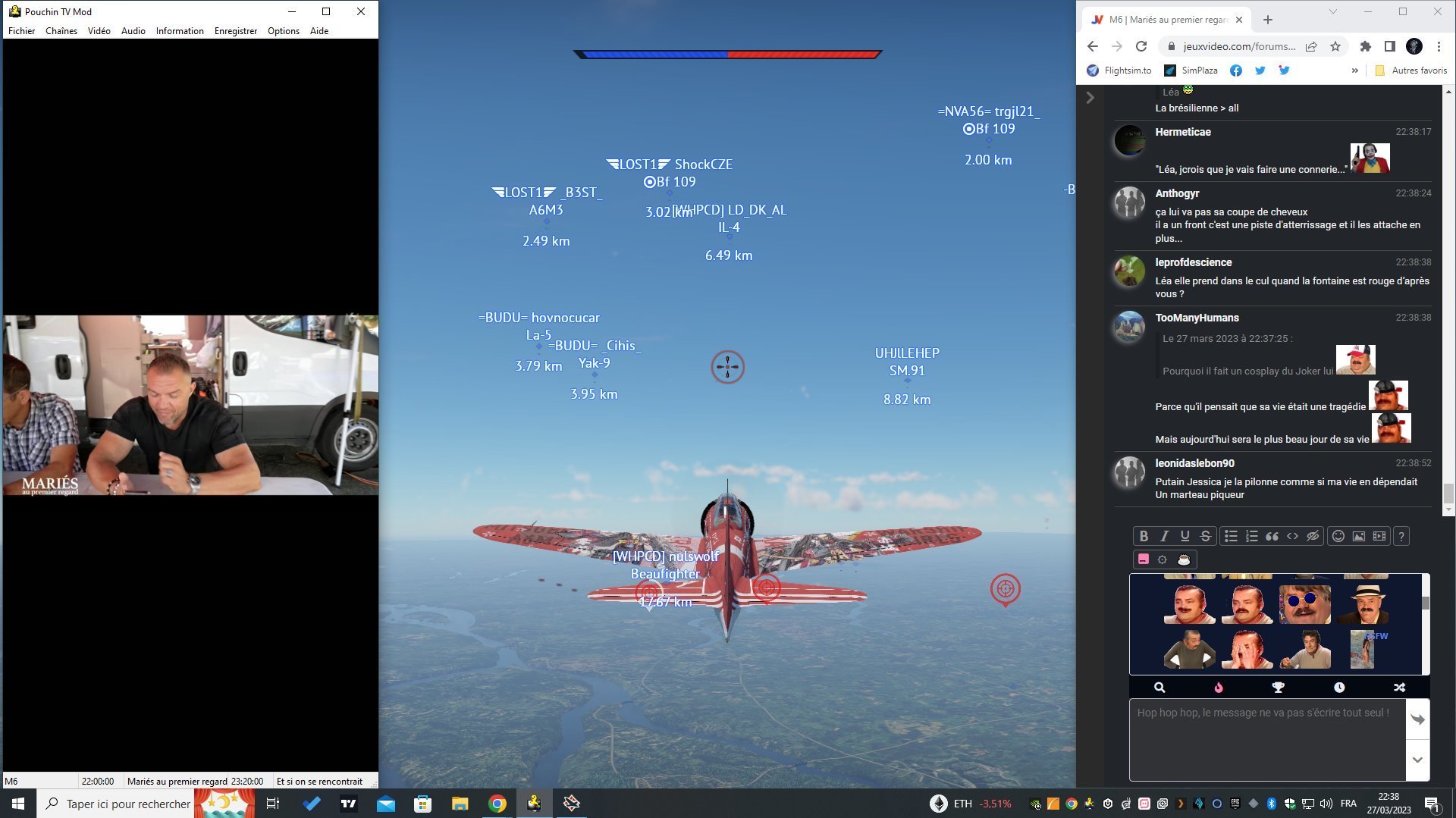This screenshot has width=1456, height=818.
Task: Open the Options menu in Pouchin TV
Action: [284, 31]
